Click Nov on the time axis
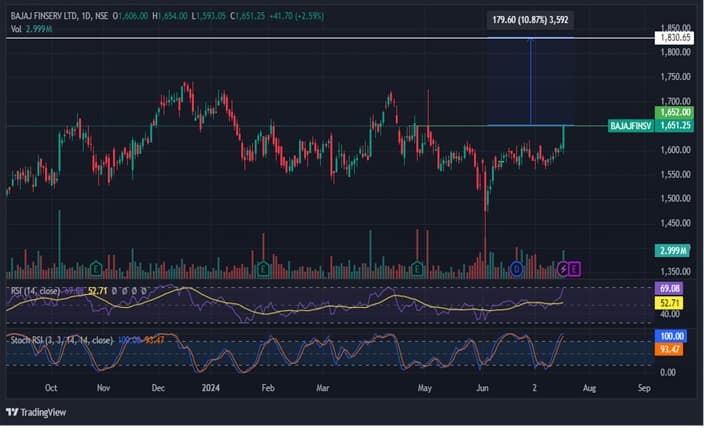This screenshot has height=442, width=704. pyautogui.click(x=103, y=388)
